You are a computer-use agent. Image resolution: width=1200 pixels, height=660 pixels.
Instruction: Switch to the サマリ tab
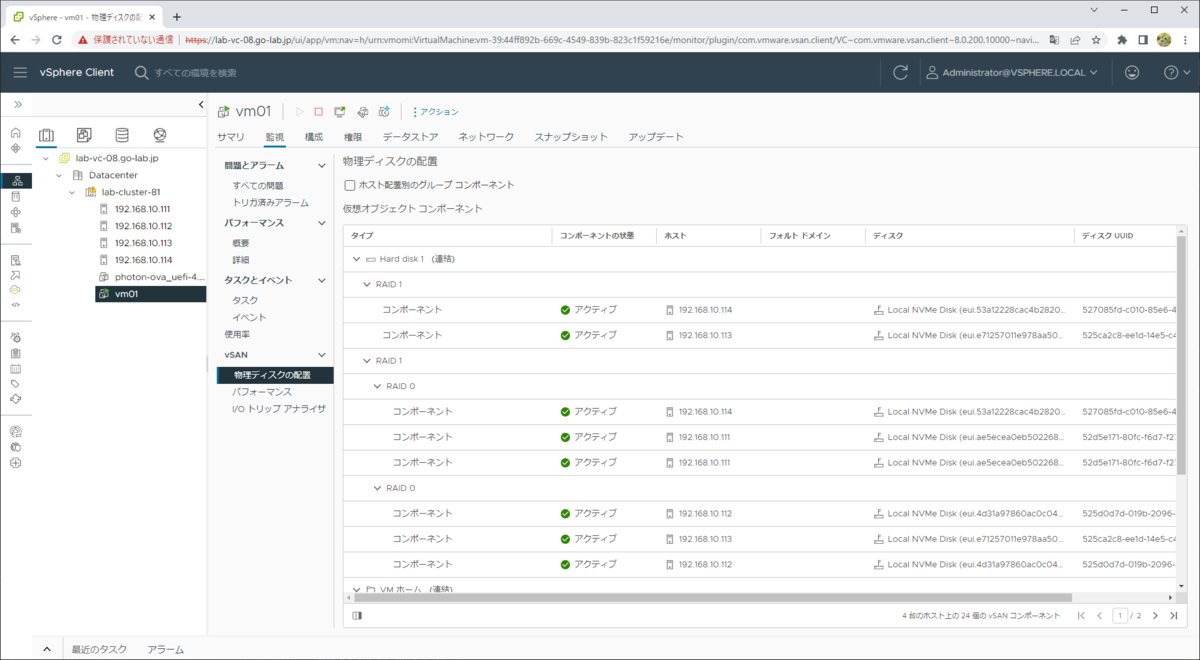click(x=231, y=137)
